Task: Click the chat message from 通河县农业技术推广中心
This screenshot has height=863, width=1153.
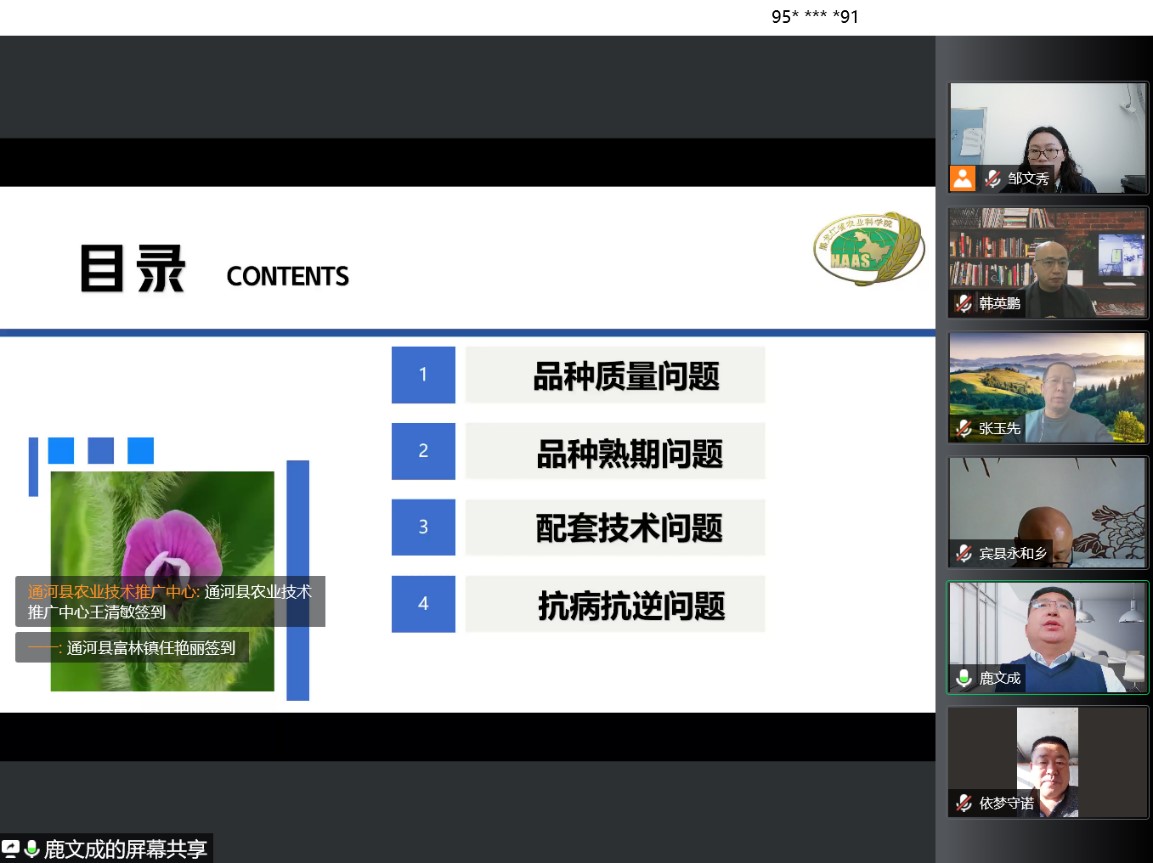Action: (170, 601)
